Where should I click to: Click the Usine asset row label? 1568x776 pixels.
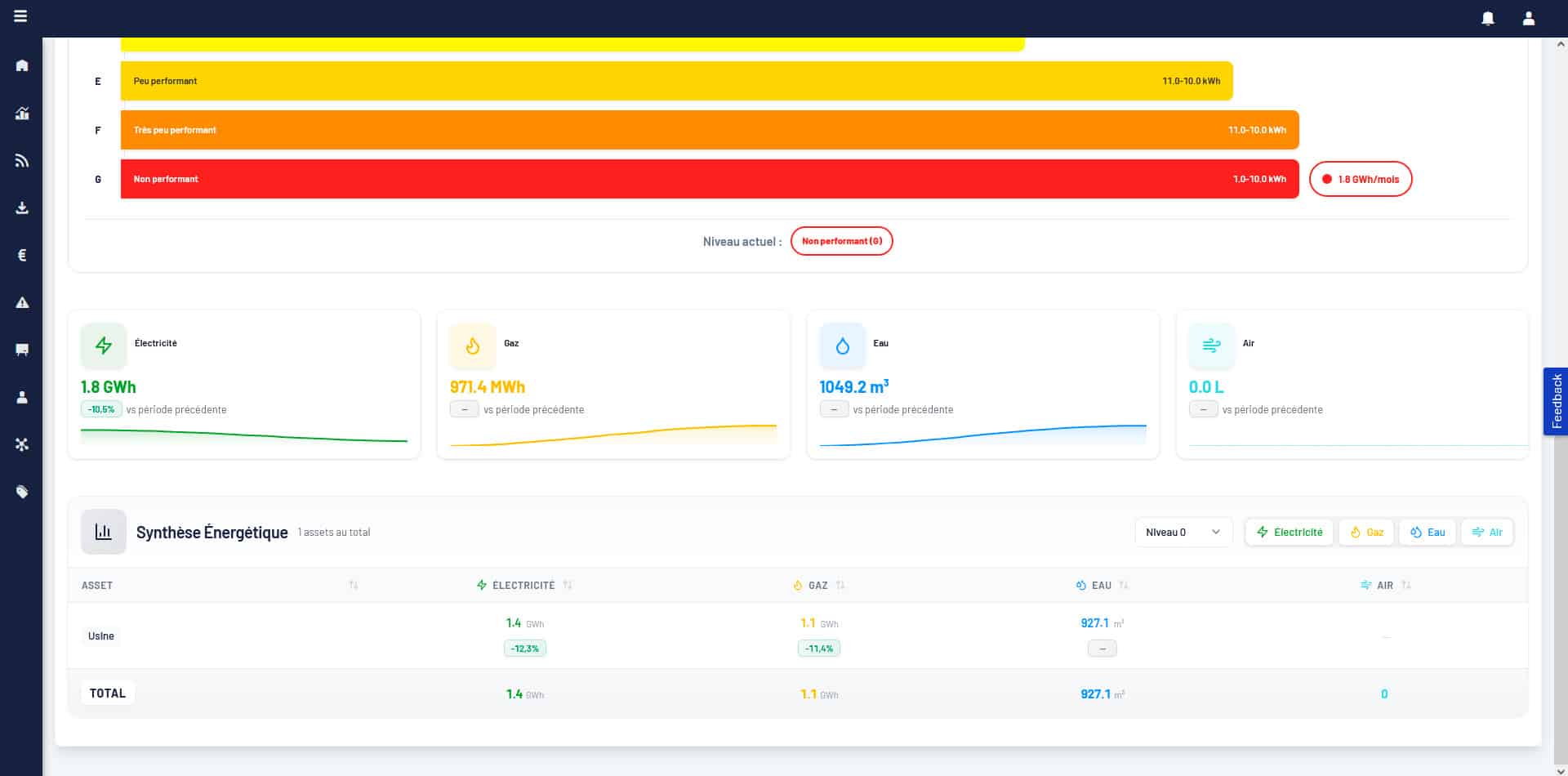[101, 636]
